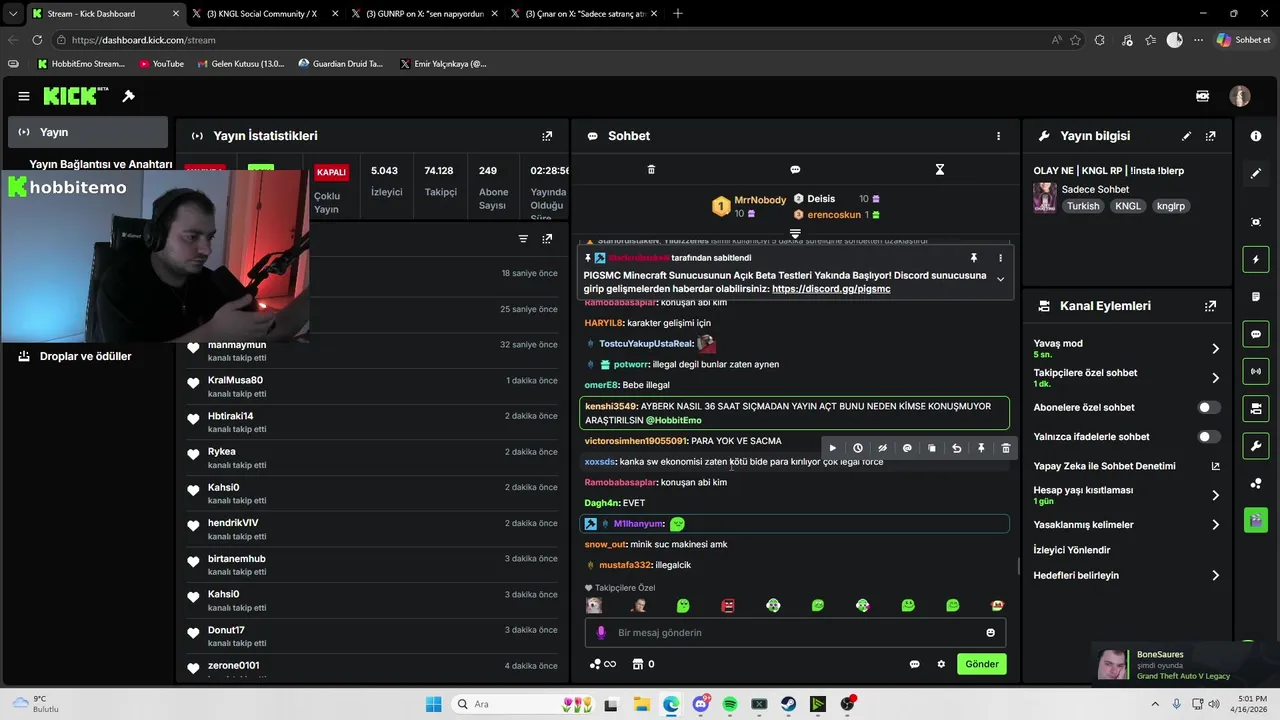Switch to the KNGL Social Community browser tab
The image size is (1280, 720).
pos(265,13)
